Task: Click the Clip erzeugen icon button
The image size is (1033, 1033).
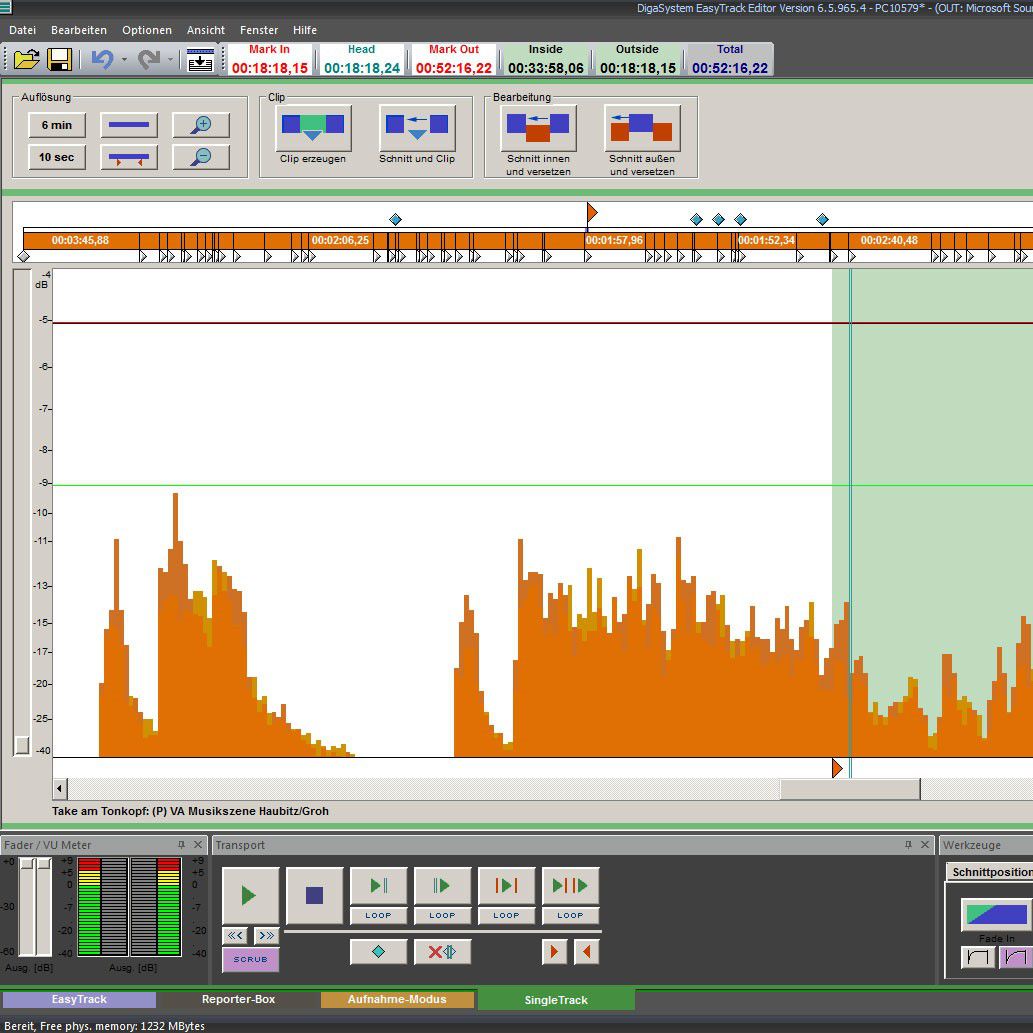Action: pyautogui.click(x=313, y=127)
